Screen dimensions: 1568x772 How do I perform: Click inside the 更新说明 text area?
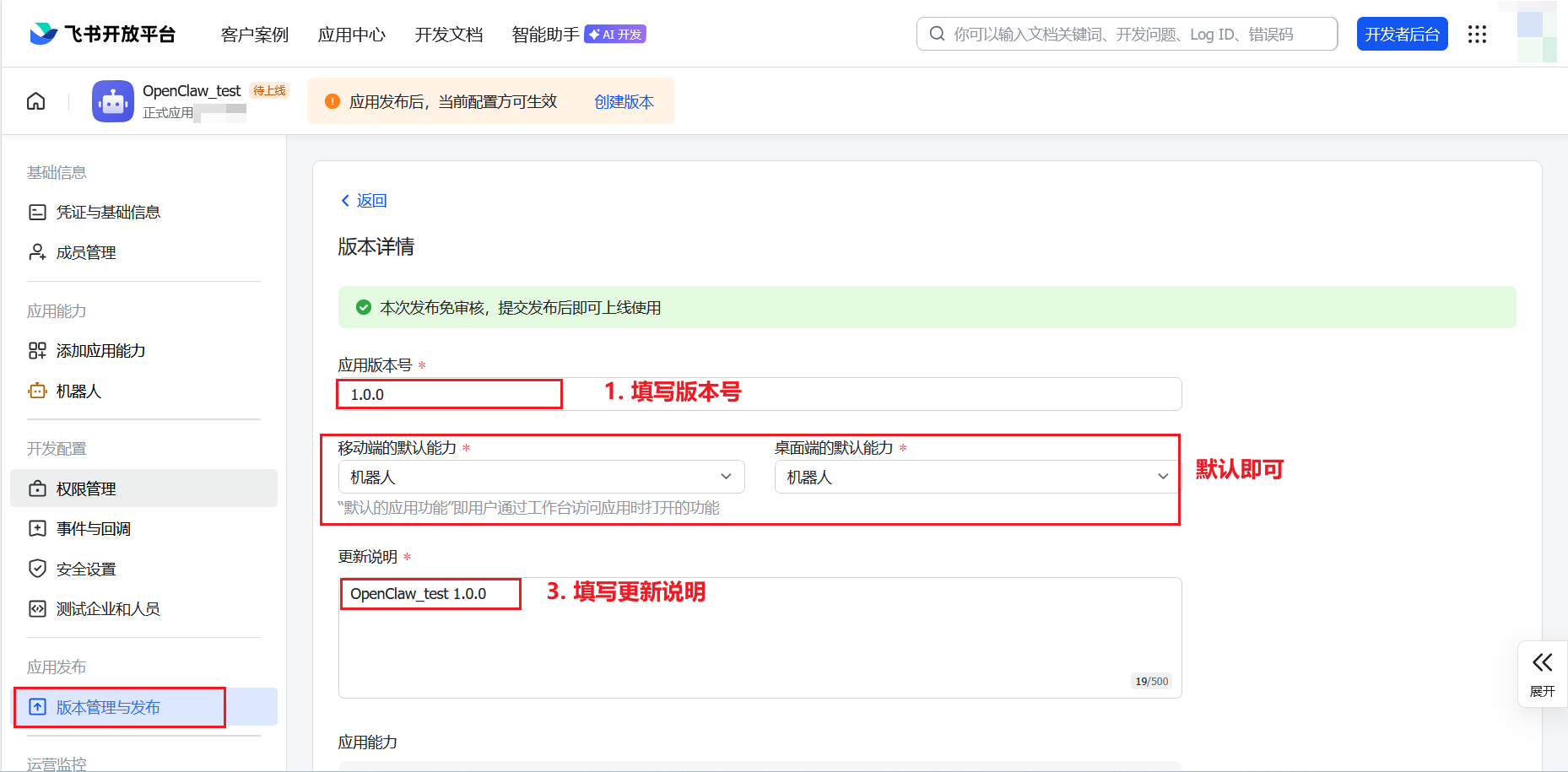[x=758, y=637]
